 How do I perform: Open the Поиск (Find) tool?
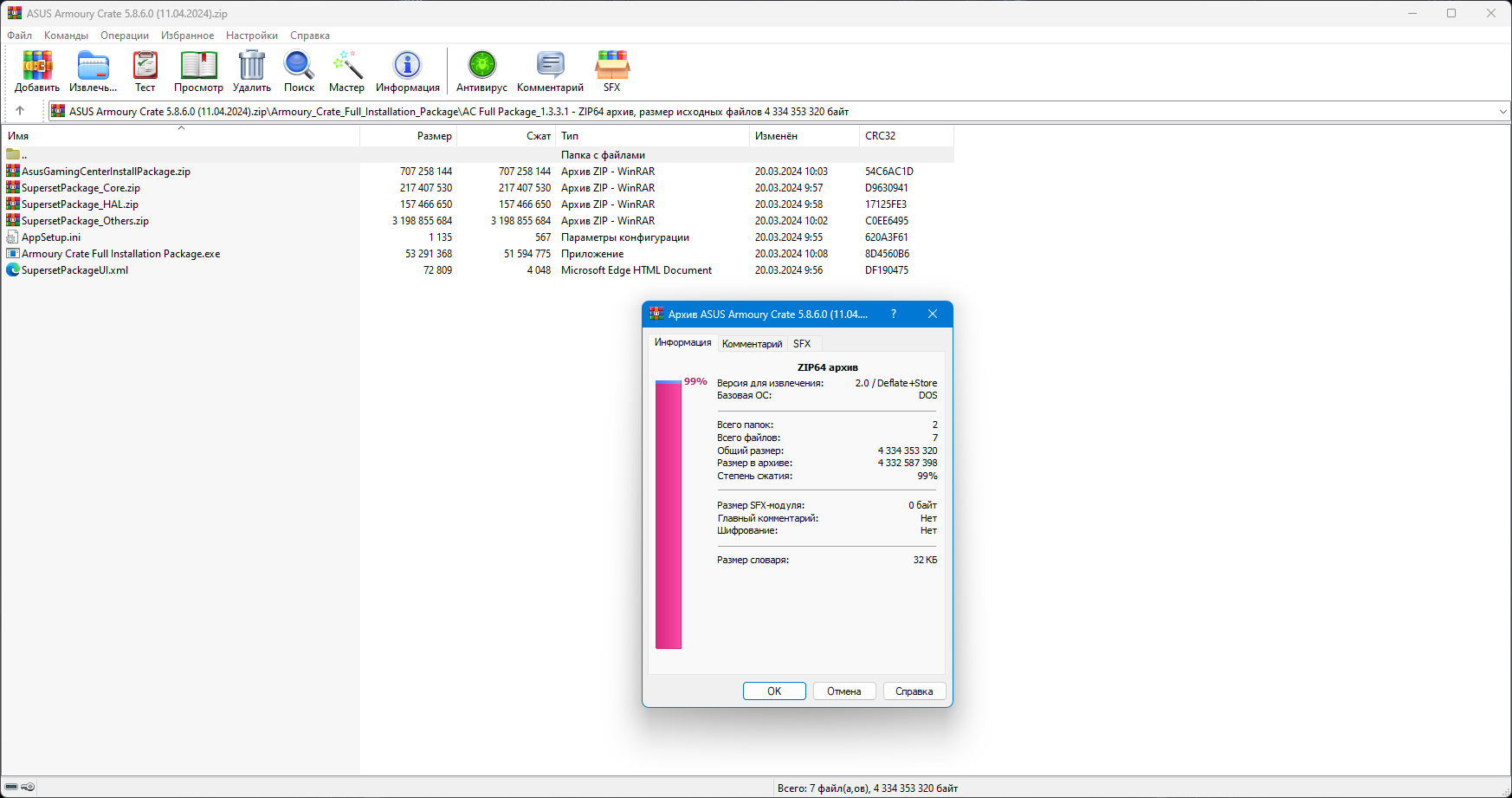(x=299, y=70)
